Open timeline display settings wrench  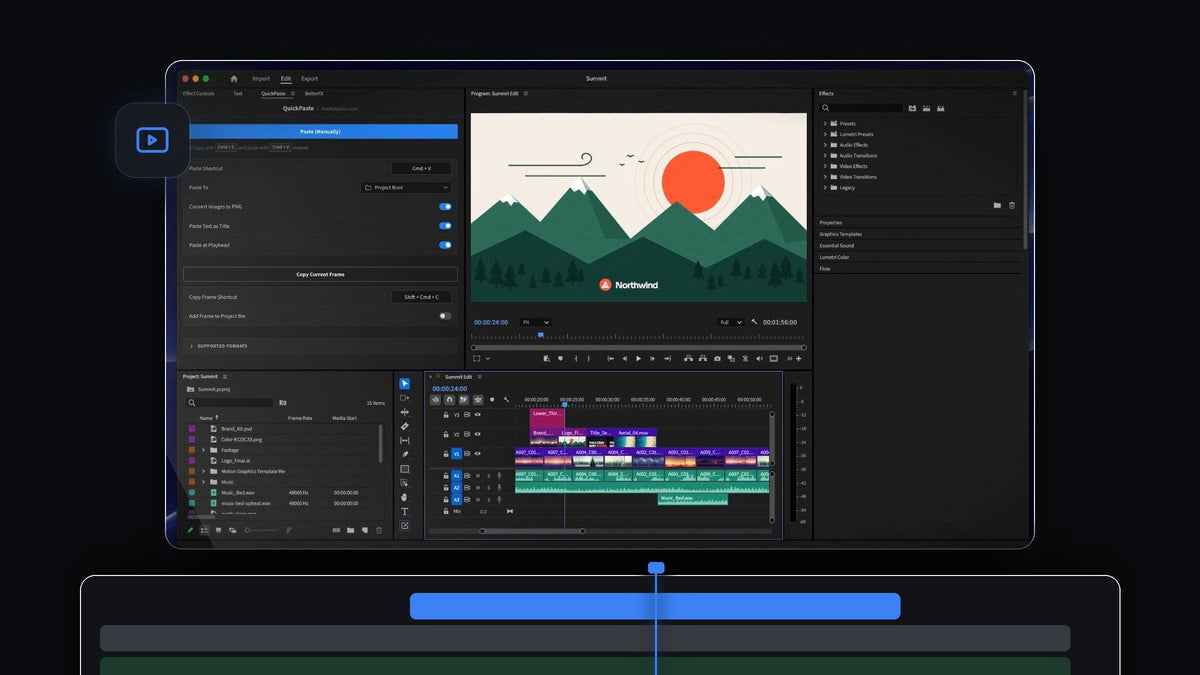pyautogui.click(x=507, y=400)
